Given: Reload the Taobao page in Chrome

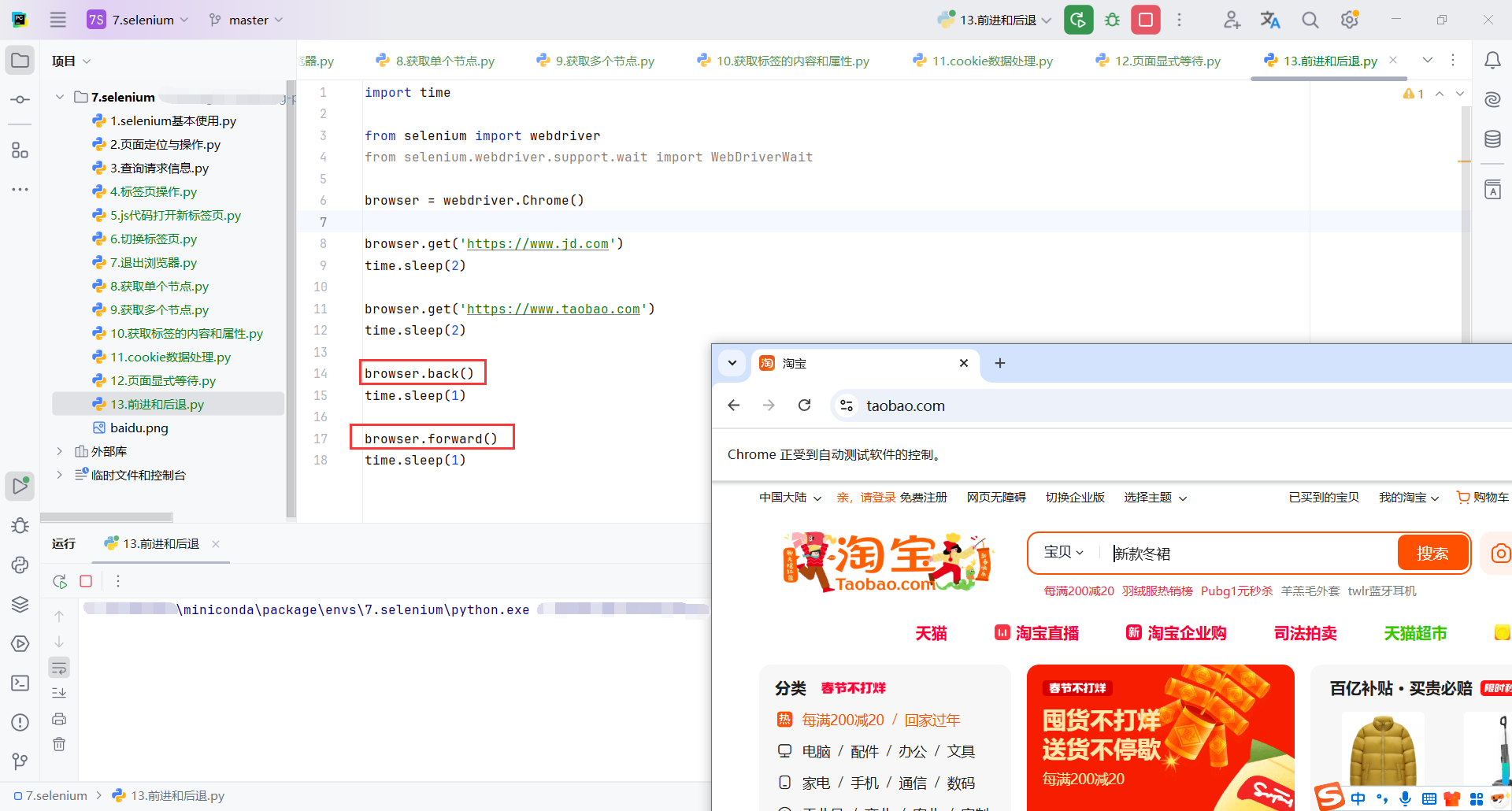Looking at the screenshot, I should [804, 405].
